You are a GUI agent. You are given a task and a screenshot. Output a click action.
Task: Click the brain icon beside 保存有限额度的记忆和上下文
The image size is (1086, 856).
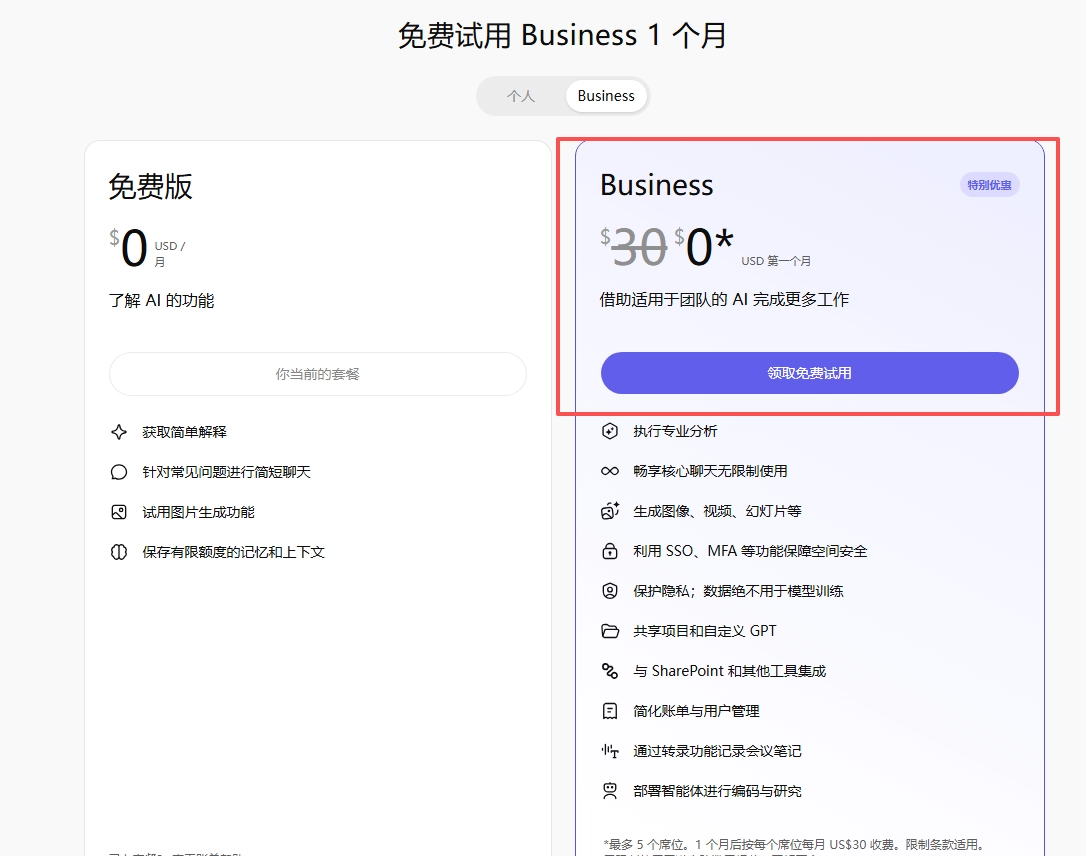119,552
